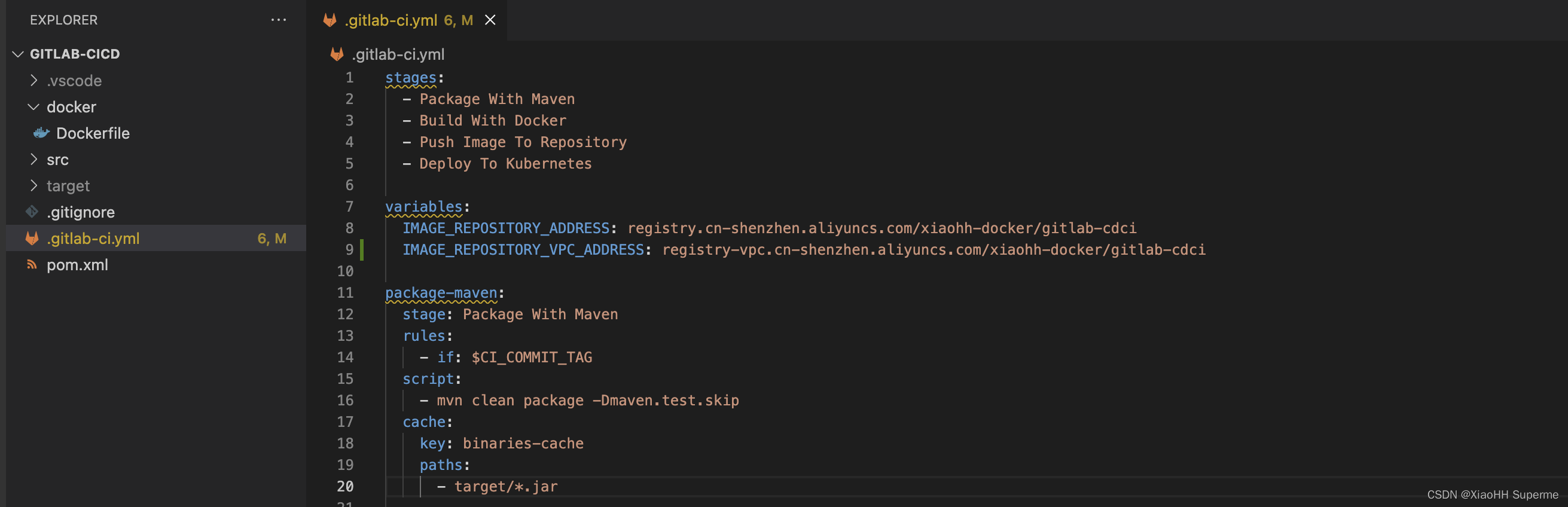The width and height of the screenshot is (1568, 507).
Task: Click the 'package-maven' job name
Action: (x=441, y=293)
